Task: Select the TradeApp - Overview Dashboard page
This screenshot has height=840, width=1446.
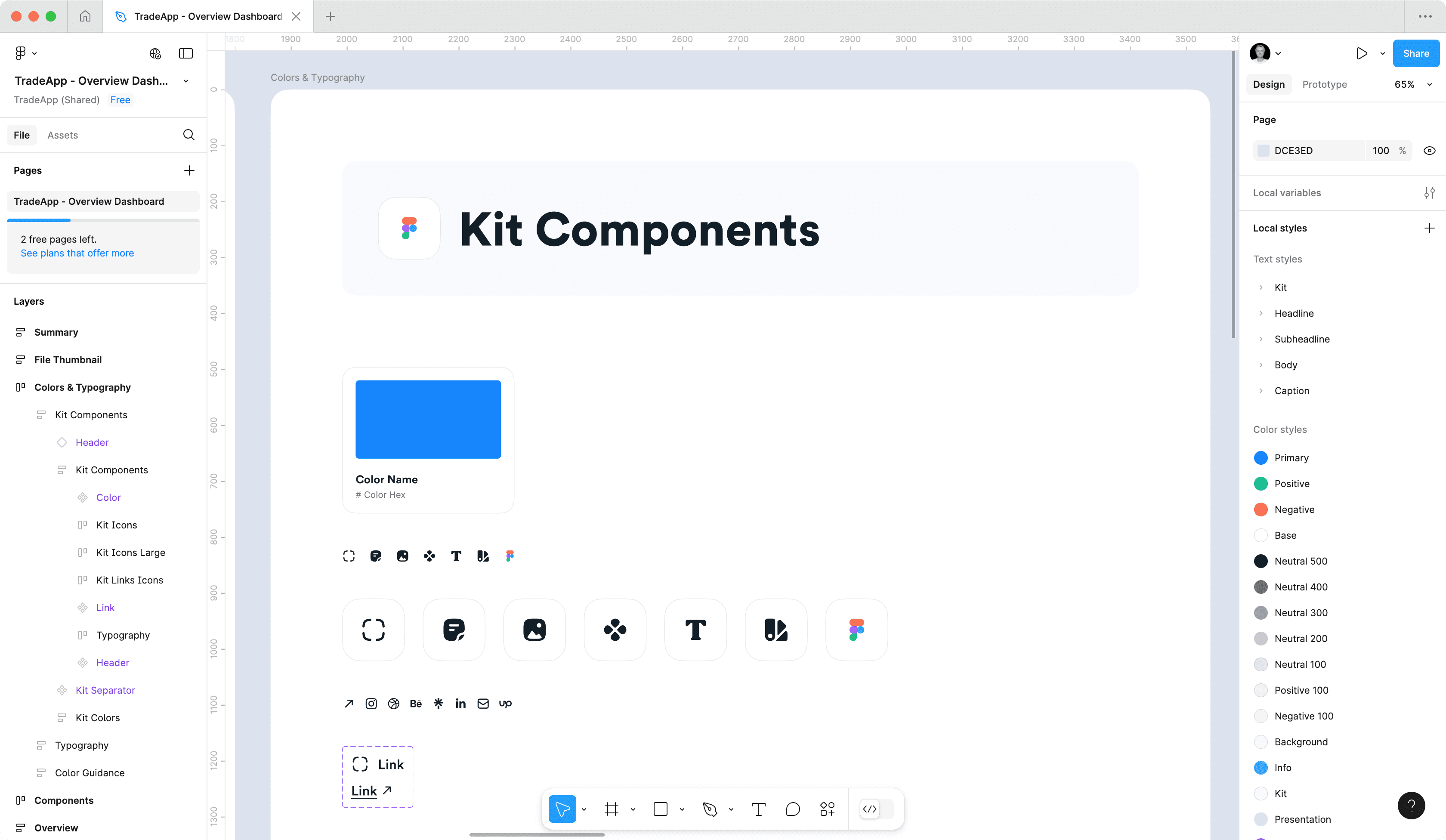Action: (103, 201)
